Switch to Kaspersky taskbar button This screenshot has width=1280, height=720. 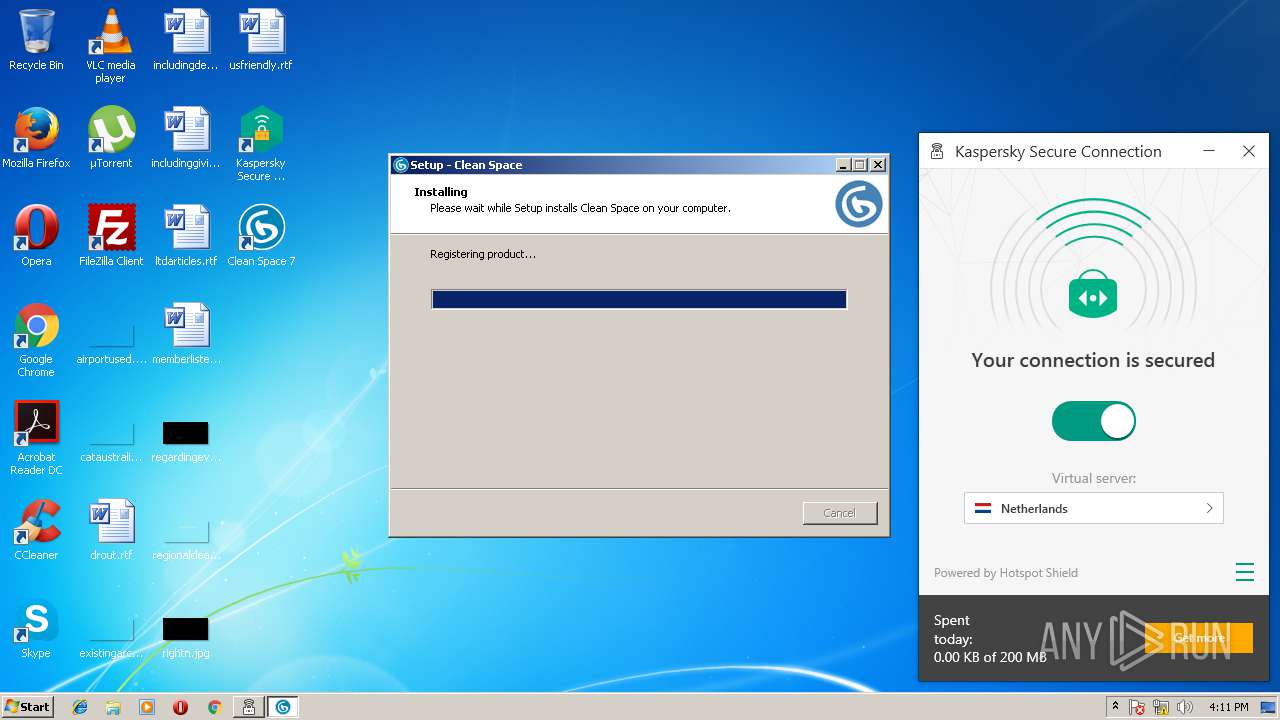pyautogui.click(x=249, y=707)
